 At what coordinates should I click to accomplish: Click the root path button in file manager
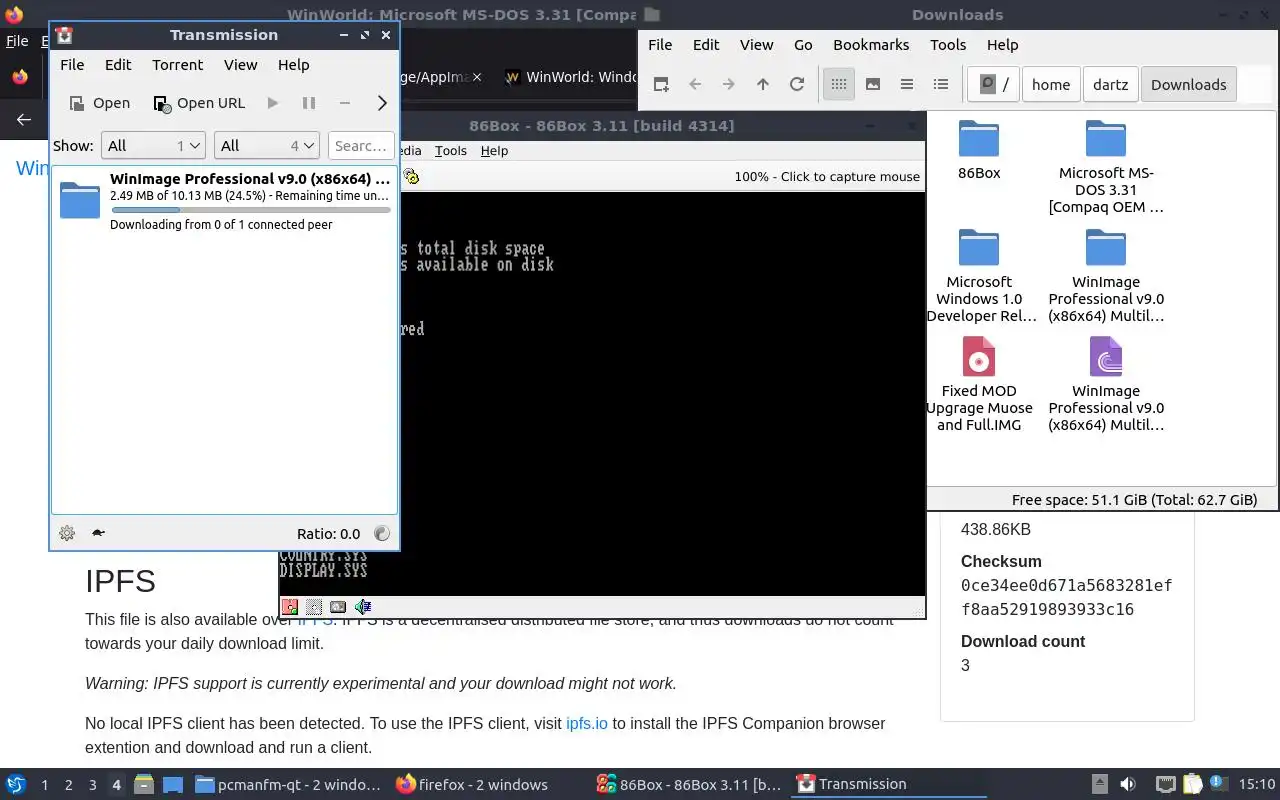tap(993, 84)
